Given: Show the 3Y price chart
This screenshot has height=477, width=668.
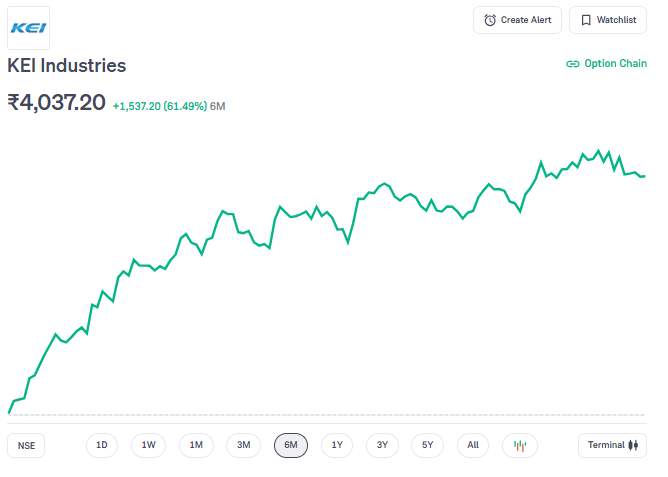Looking at the screenshot, I should click(382, 445).
